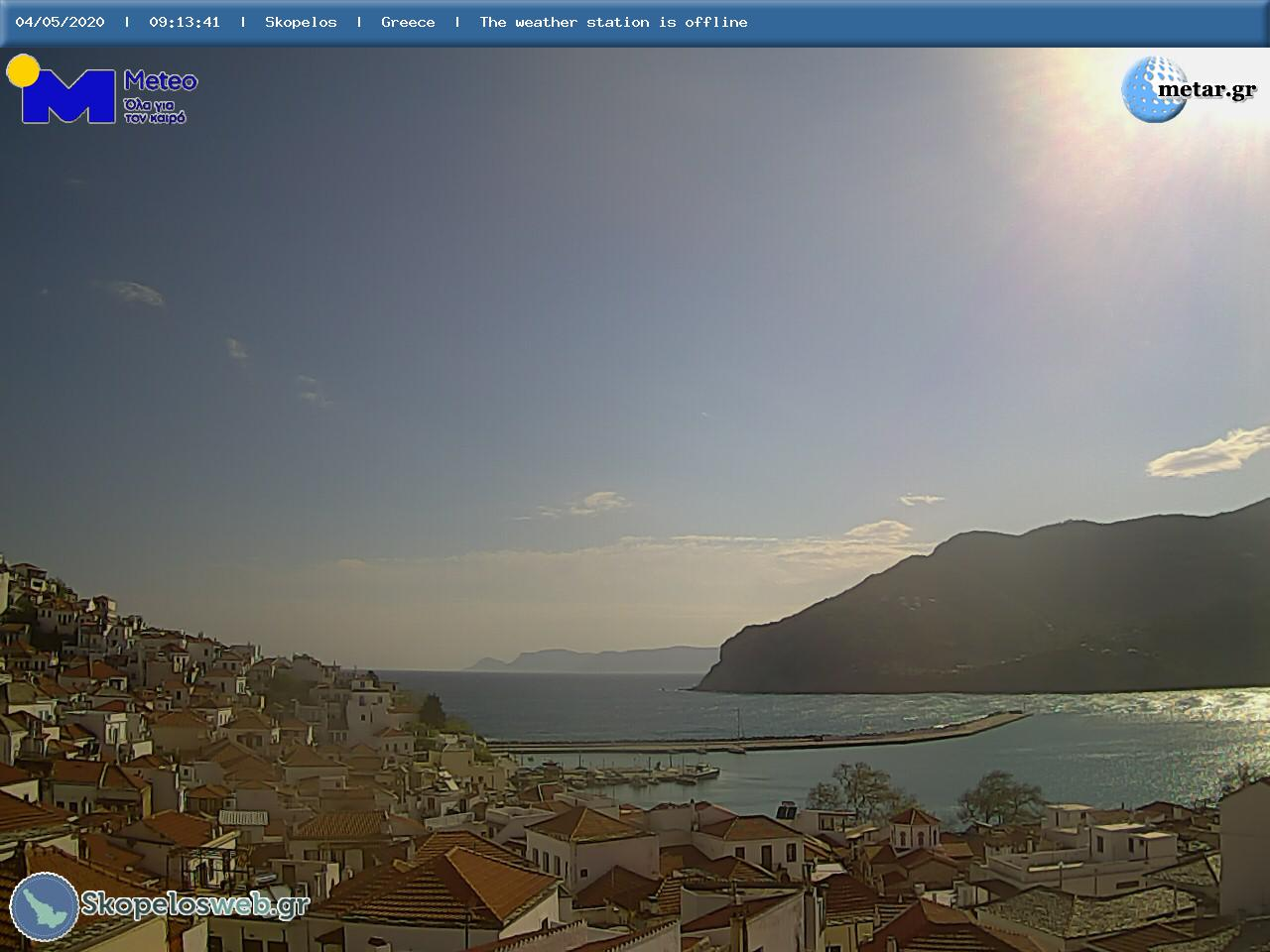Select the date 04/05/2020 in header
Screen dimensions: 1270x952
tap(60, 22)
